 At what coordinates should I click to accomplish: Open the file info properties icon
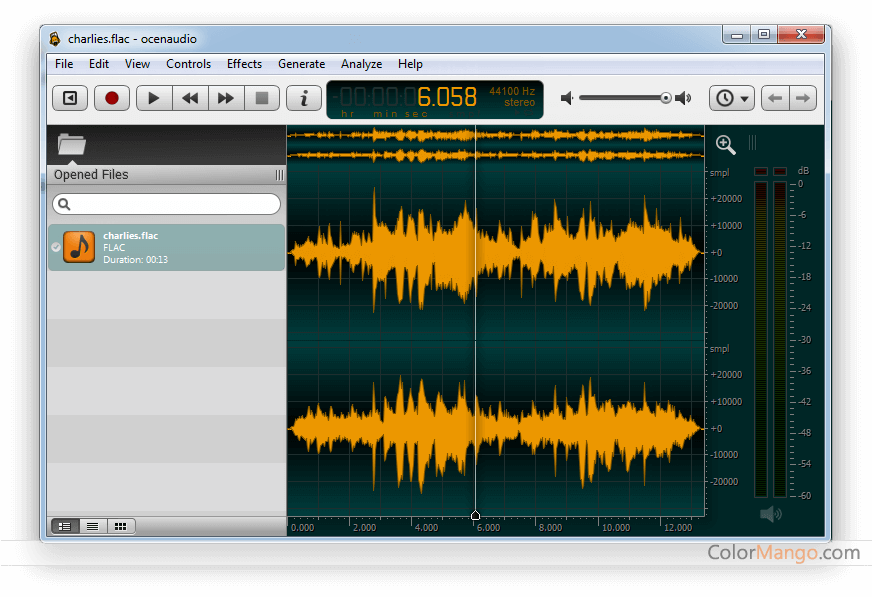click(x=303, y=98)
